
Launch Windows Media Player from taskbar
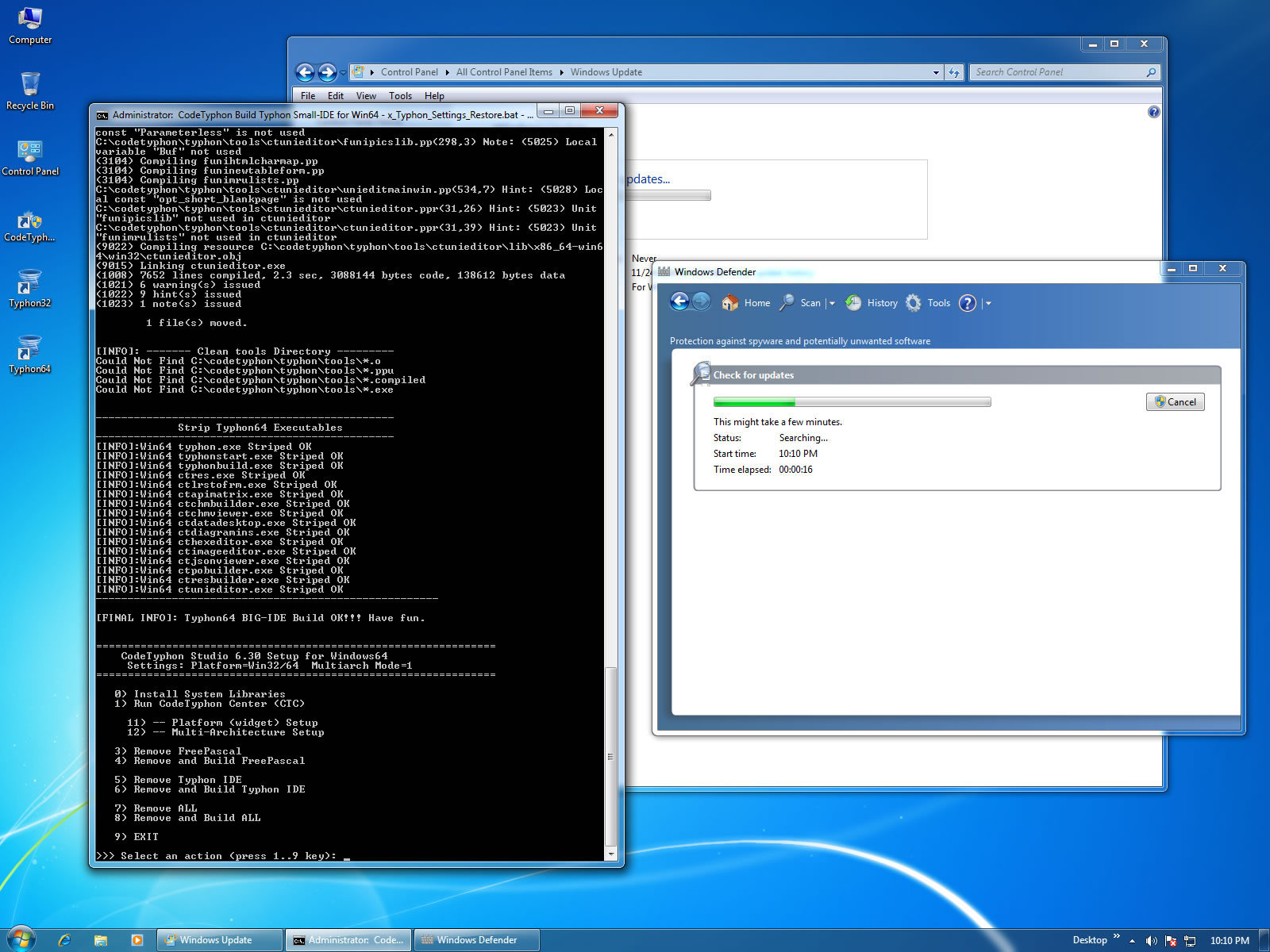(137, 940)
